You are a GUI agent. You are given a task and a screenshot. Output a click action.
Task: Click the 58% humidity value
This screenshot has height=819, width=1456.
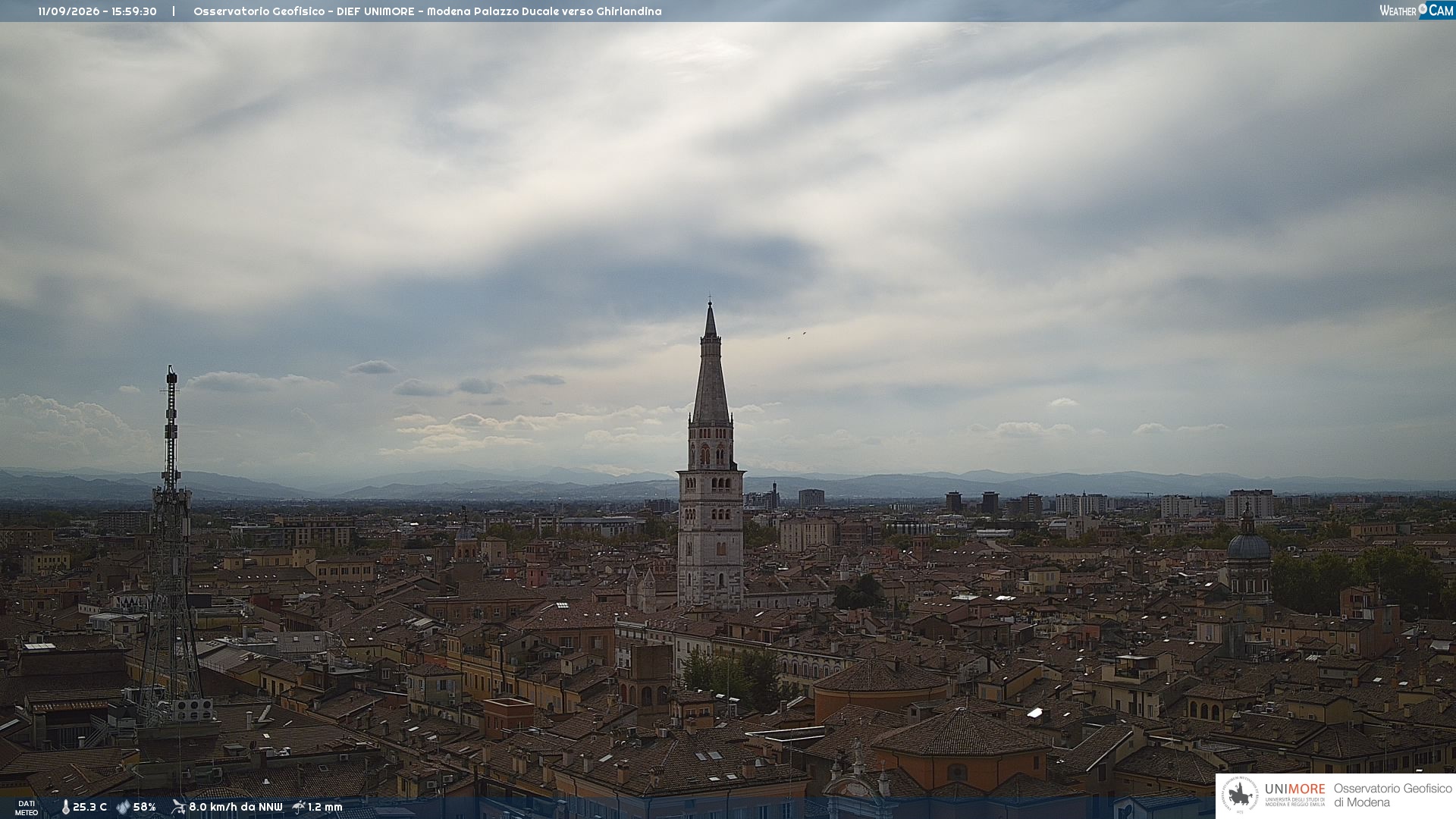pos(144,808)
